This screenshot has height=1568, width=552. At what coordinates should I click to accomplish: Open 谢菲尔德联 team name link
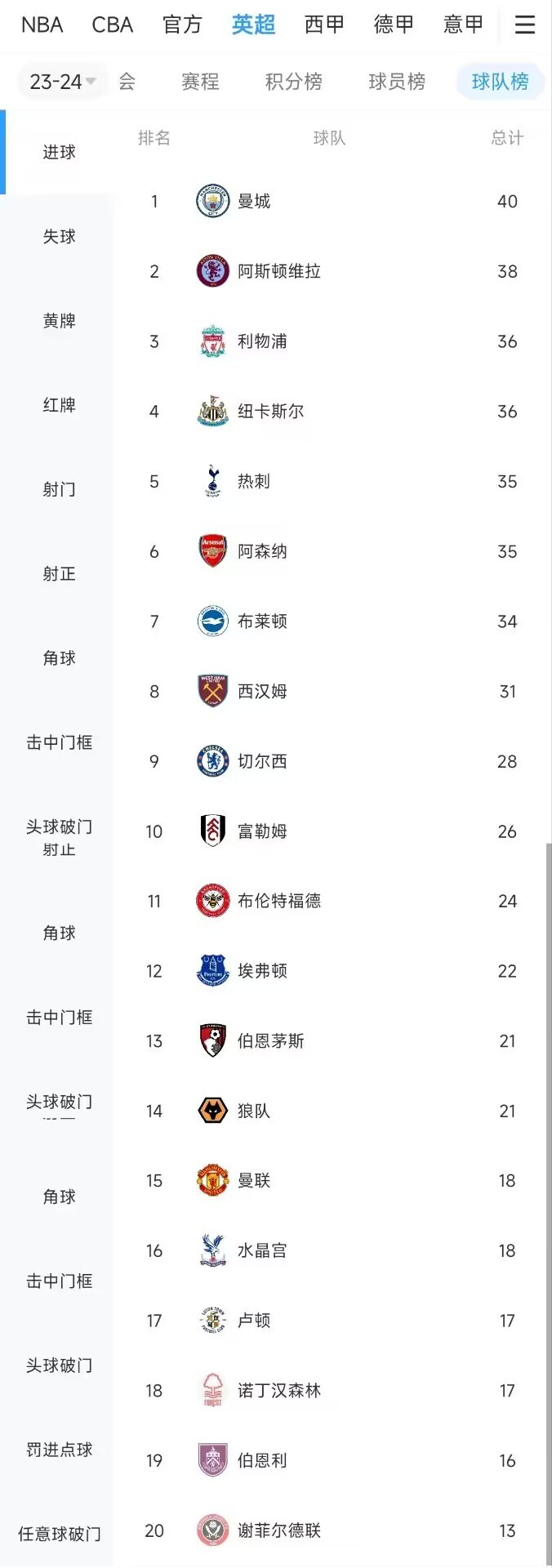coord(278,1530)
